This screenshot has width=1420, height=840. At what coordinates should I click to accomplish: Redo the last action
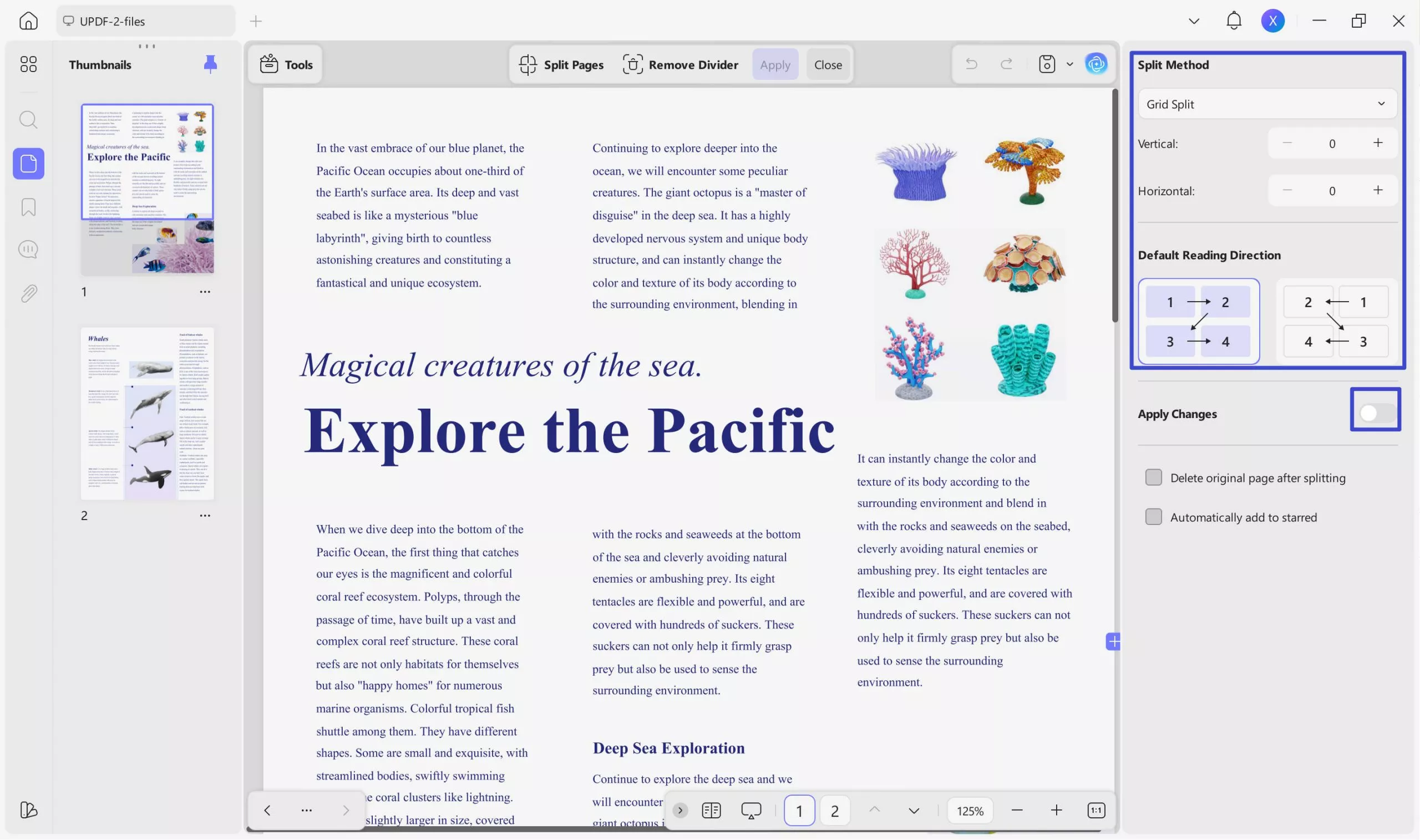(x=1006, y=64)
